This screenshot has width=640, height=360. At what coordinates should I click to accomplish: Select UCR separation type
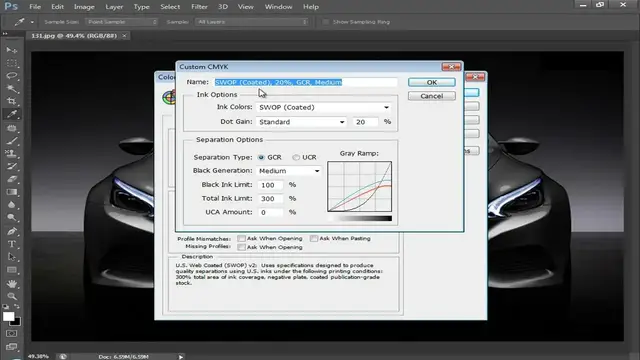pos(296,157)
